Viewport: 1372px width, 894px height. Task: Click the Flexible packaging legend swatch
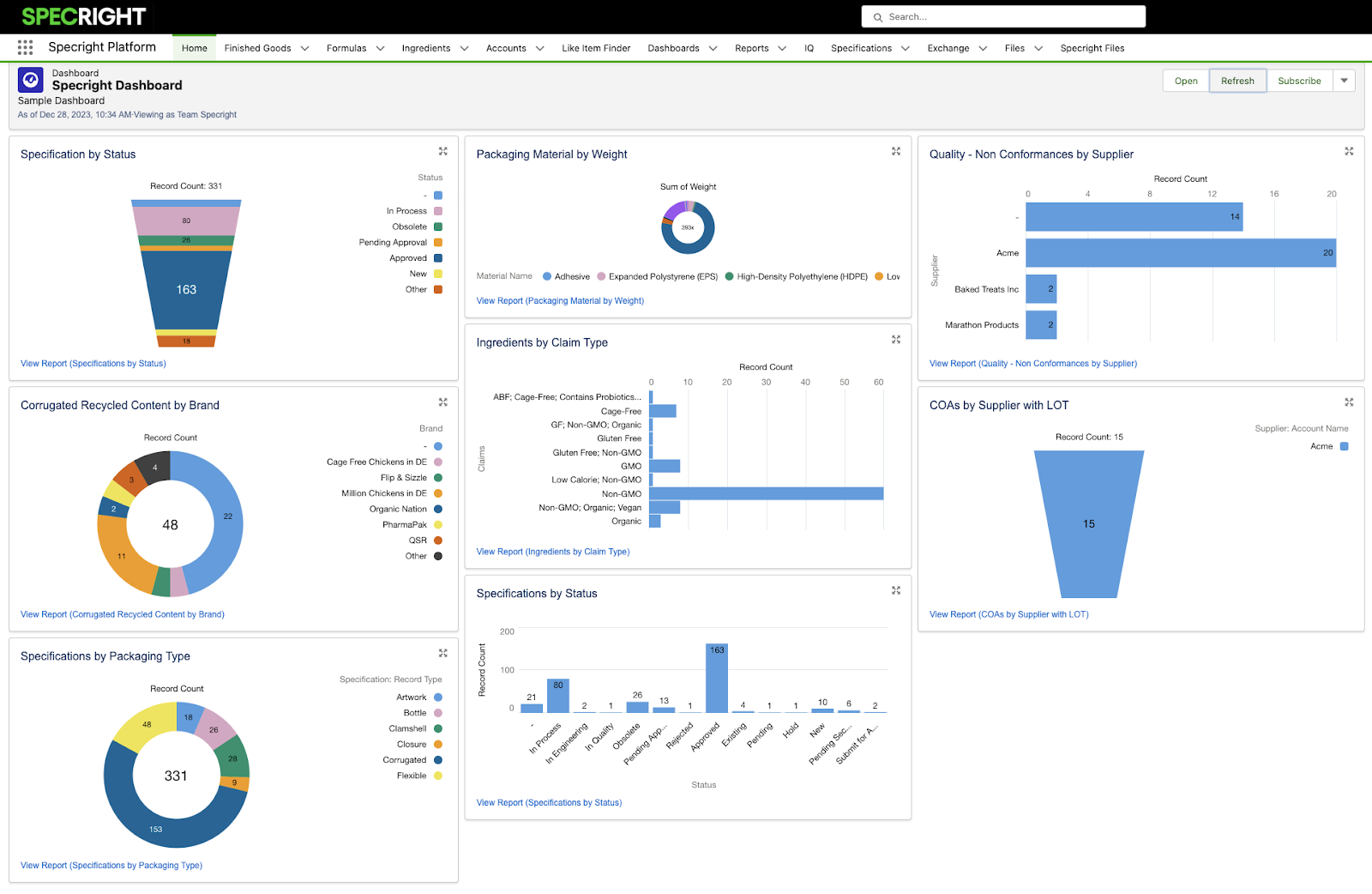point(438,776)
